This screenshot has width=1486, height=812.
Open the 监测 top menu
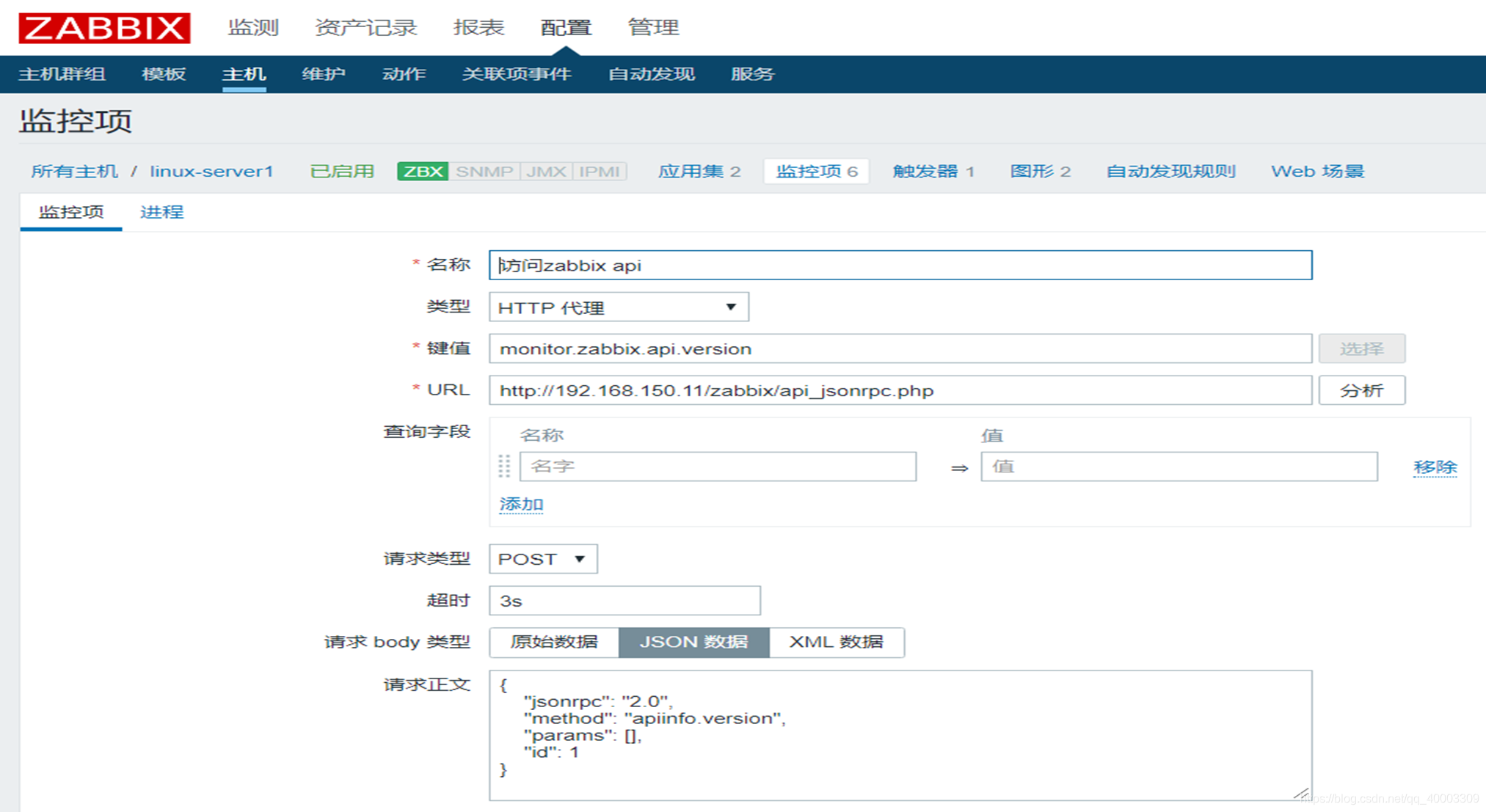click(253, 28)
